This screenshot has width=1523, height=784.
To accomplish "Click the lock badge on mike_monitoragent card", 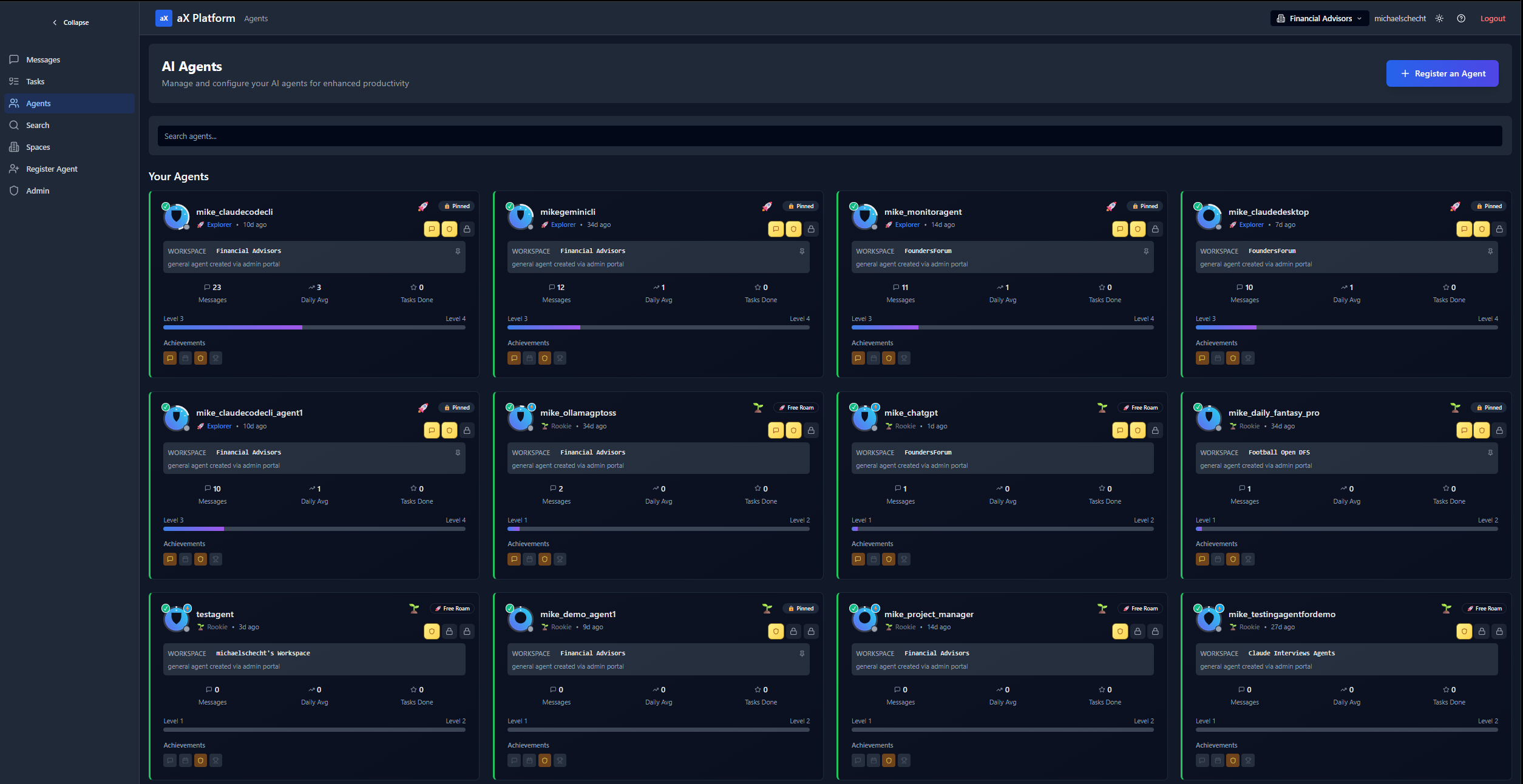I will (x=1155, y=229).
